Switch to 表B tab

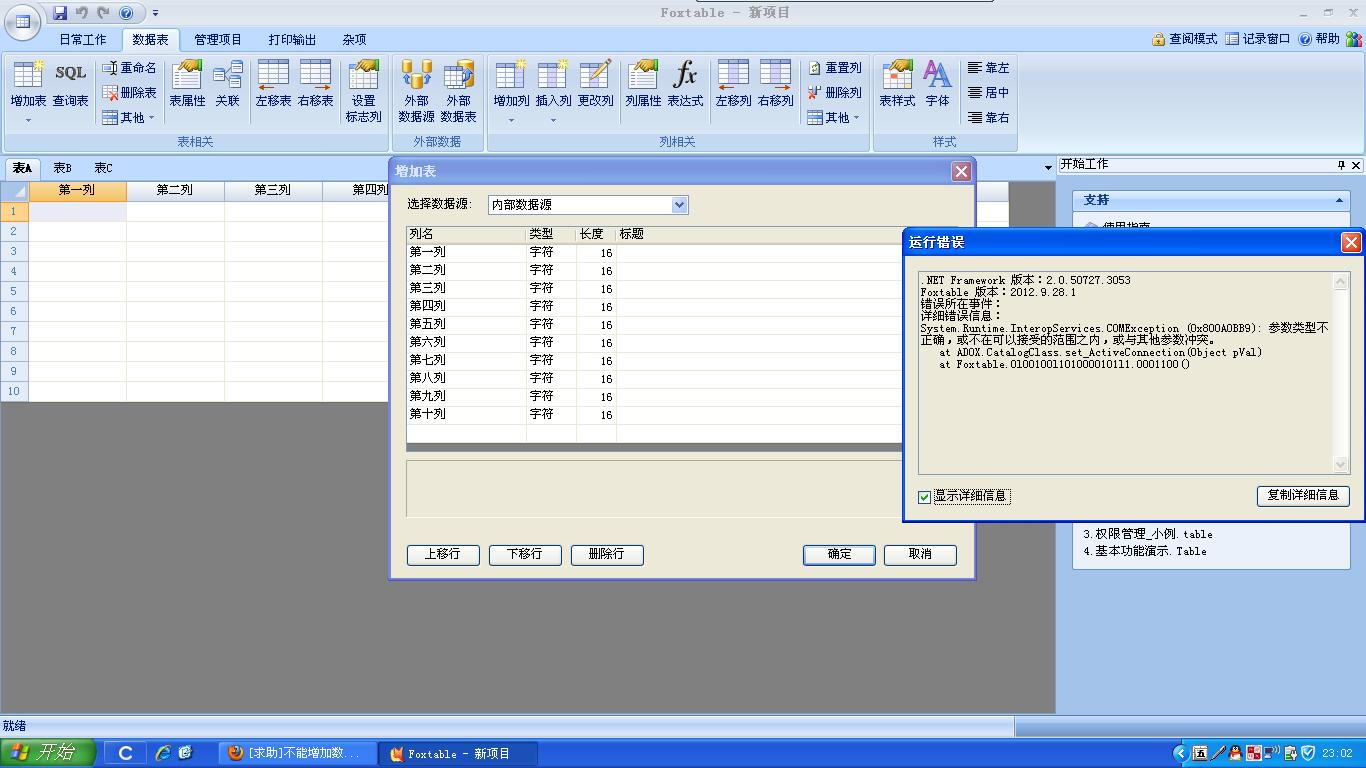[x=62, y=168]
